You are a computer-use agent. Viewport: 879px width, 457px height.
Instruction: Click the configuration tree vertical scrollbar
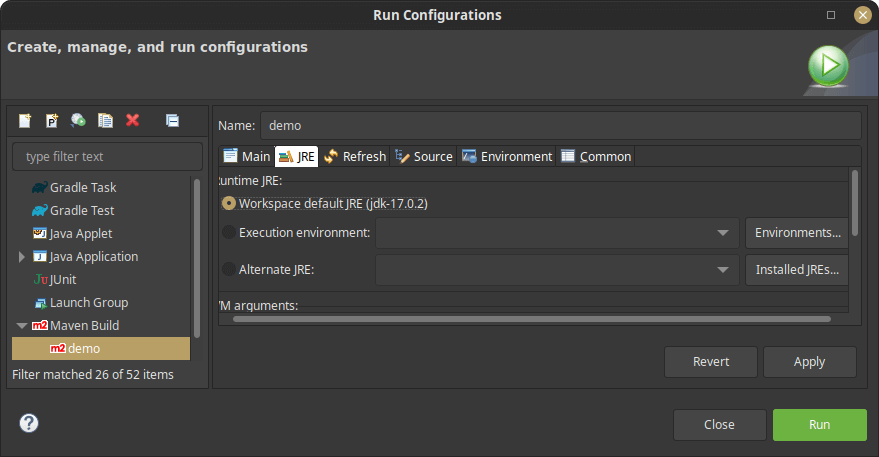(197, 258)
